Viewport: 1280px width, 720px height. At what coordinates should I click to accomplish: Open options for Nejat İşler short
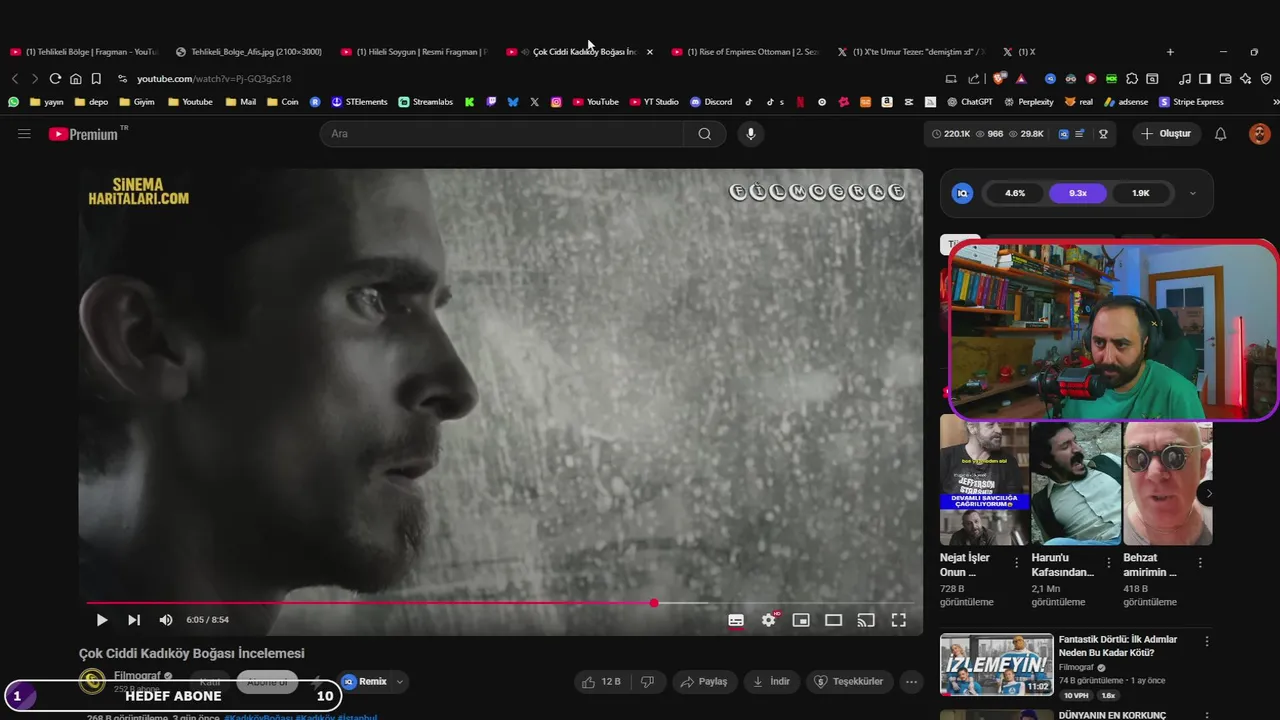[1017, 563]
